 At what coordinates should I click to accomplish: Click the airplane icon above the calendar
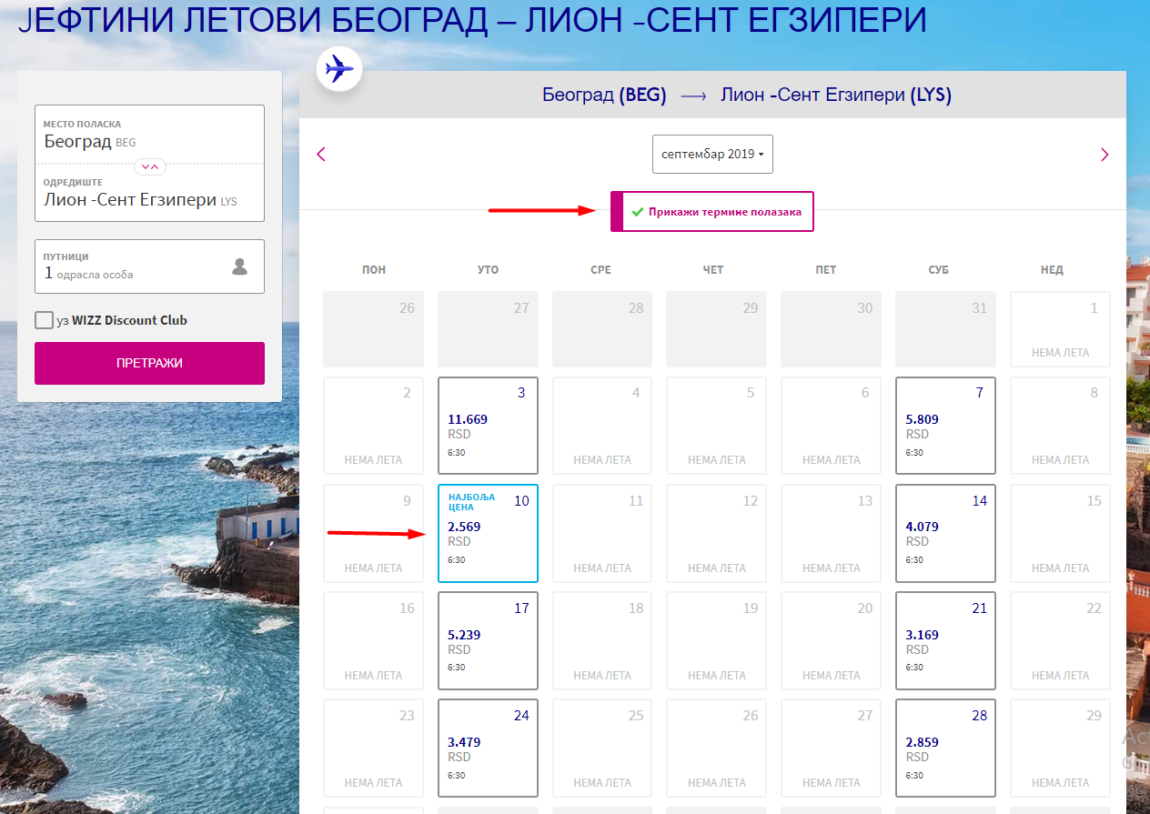coord(339,70)
